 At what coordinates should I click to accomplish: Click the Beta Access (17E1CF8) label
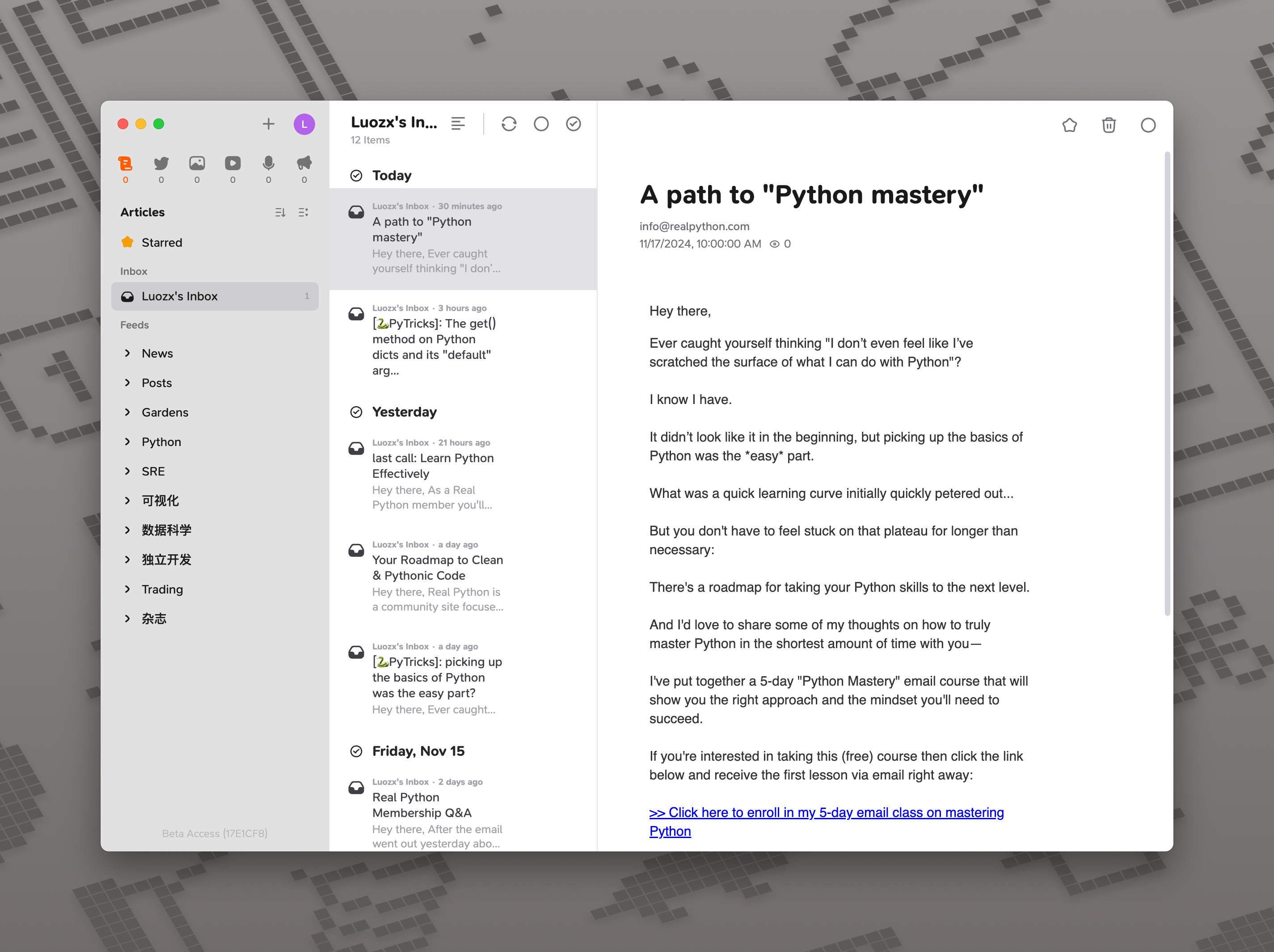click(215, 834)
